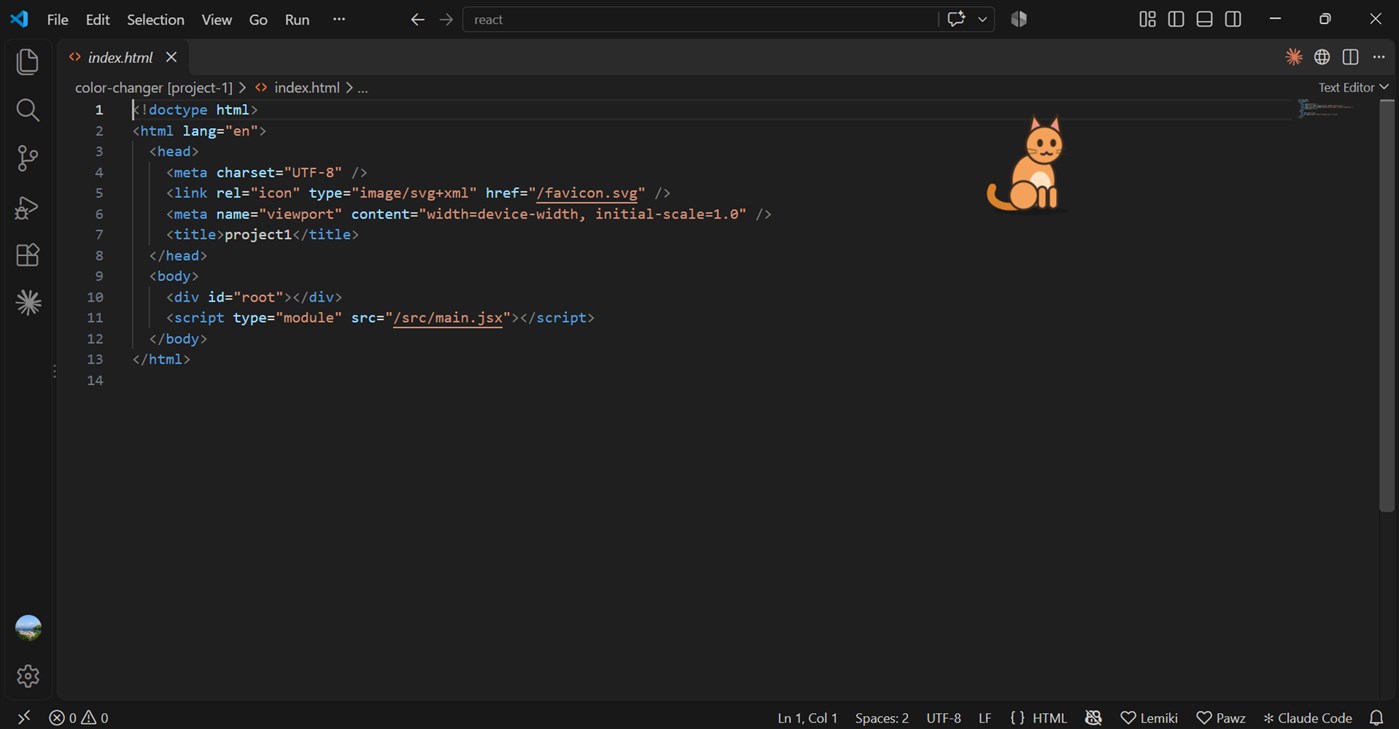The width and height of the screenshot is (1399, 729).
Task: Select the HTML language mode indicator
Action: coord(1049,718)
